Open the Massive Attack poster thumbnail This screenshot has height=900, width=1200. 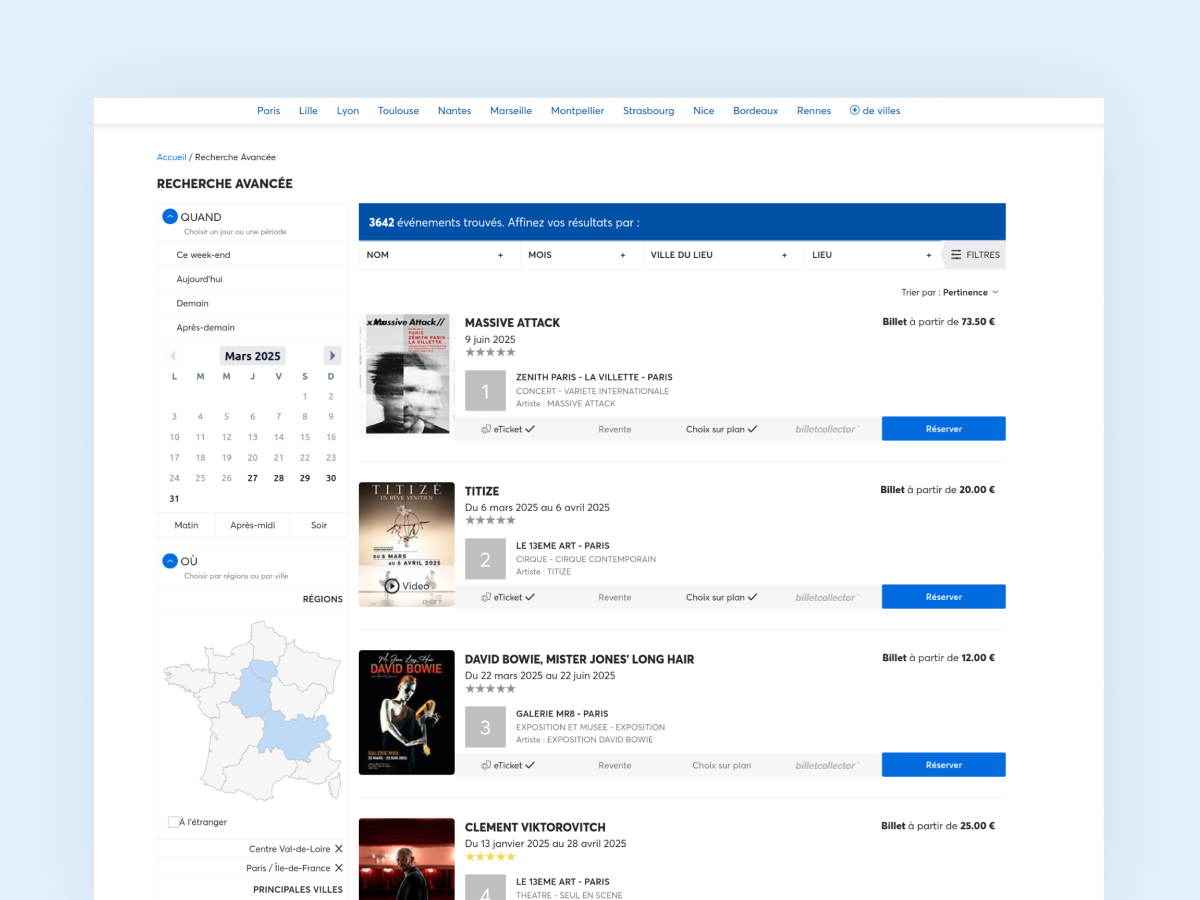(407, 375)
